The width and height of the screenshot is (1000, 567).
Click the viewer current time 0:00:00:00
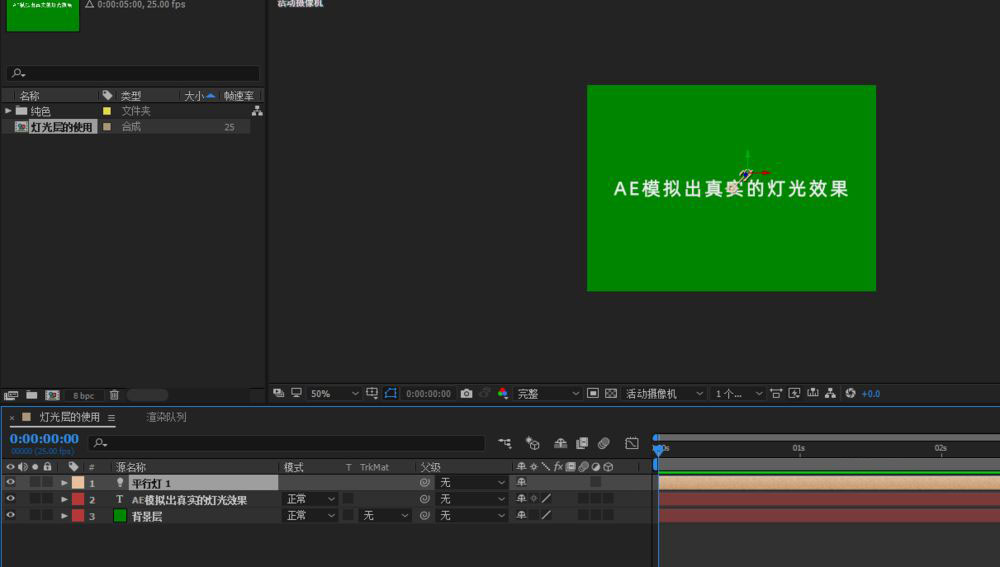(428, 394)
